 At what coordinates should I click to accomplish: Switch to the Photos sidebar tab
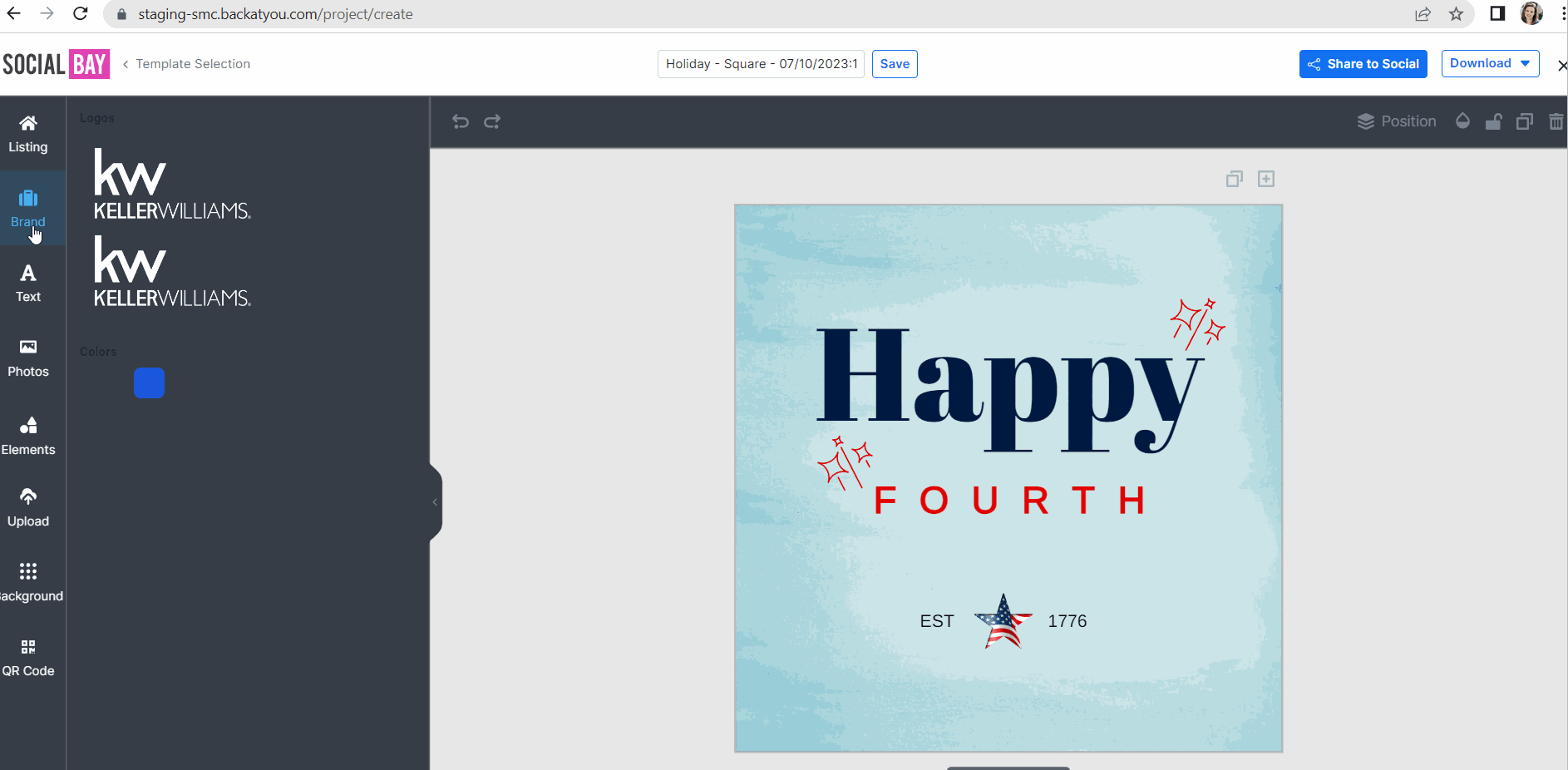tap(28, 358)
